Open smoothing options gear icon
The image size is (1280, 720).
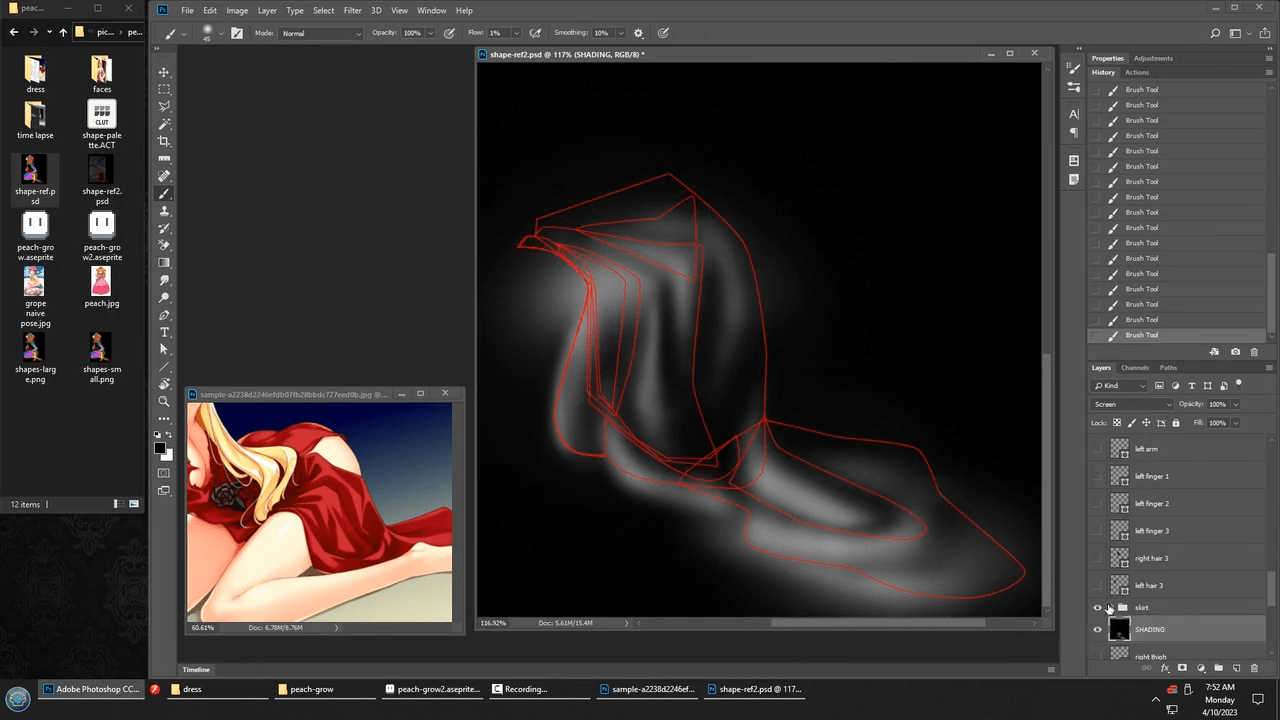coord(639,33)
